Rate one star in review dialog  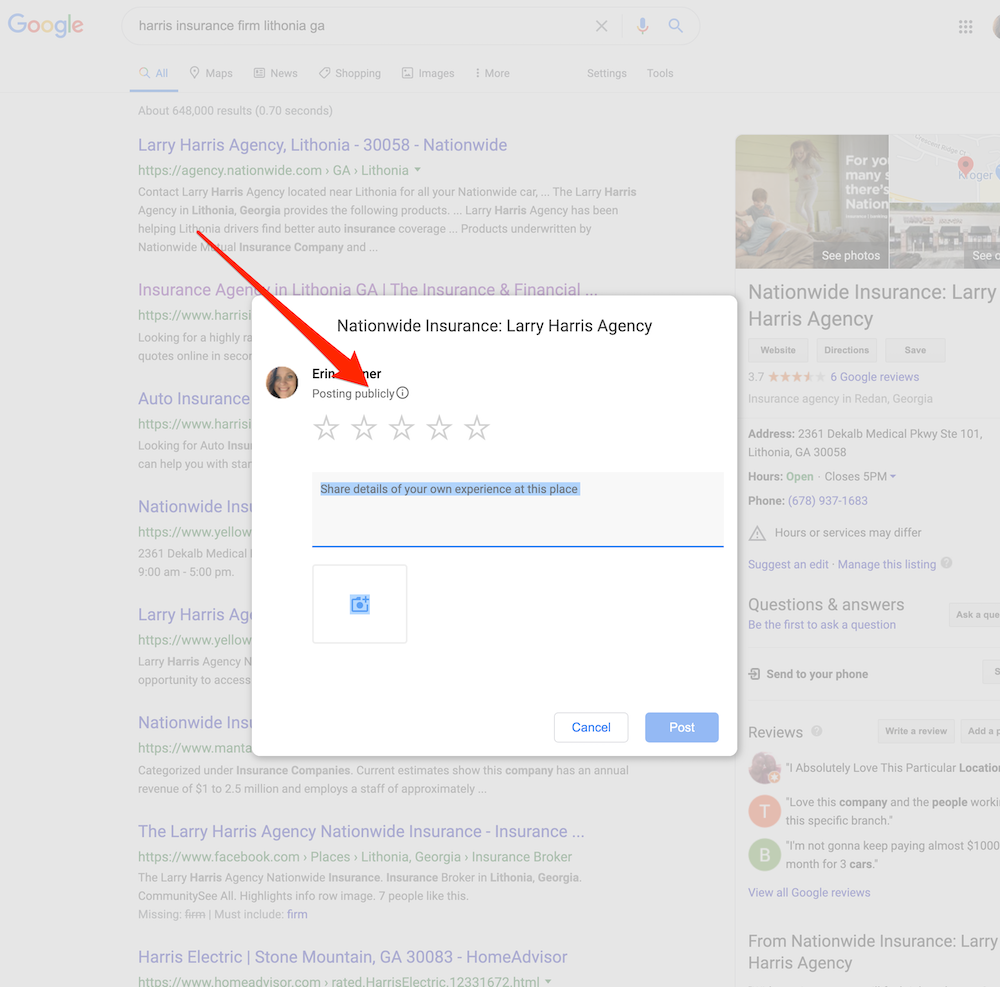[x=326, y=428]
